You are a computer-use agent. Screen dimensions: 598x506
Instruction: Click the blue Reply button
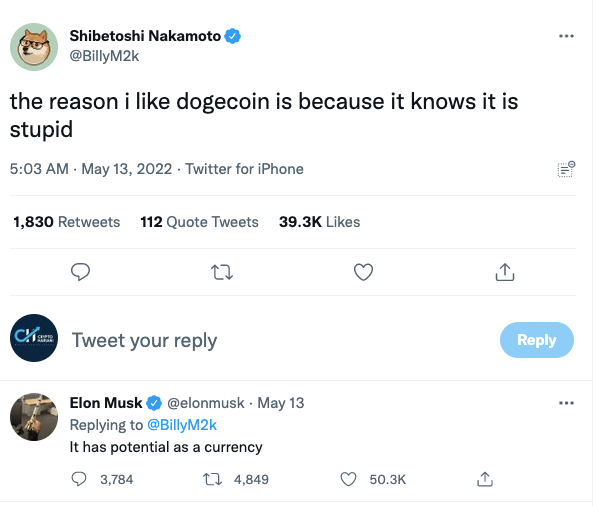[537, 340]
